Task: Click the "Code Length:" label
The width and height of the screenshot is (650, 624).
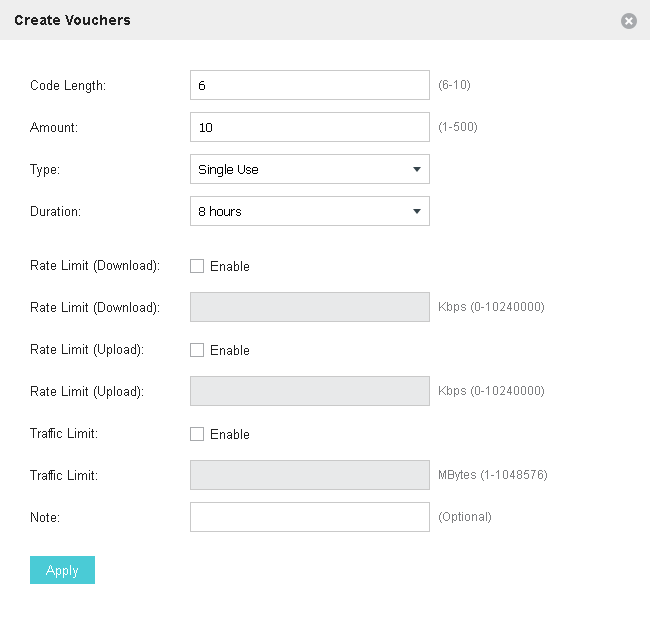Action: (68, 86)
